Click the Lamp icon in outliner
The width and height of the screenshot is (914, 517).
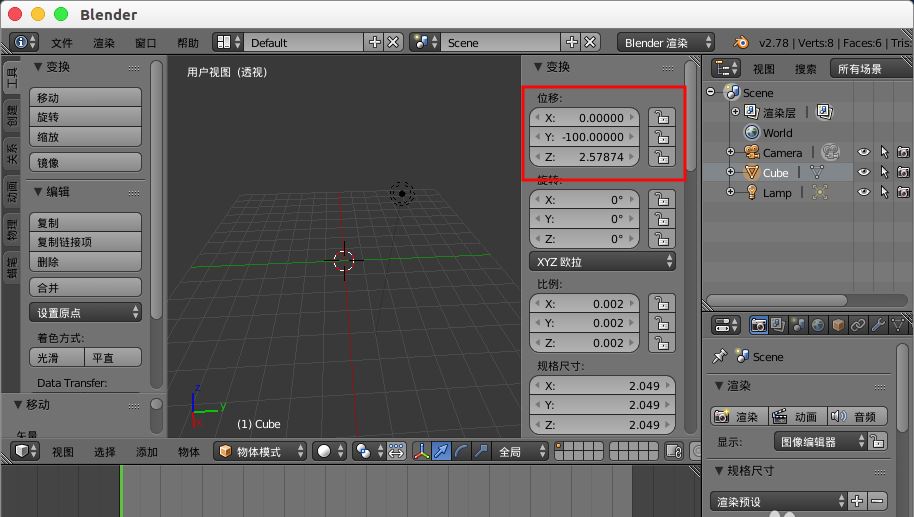click(751, 192)
